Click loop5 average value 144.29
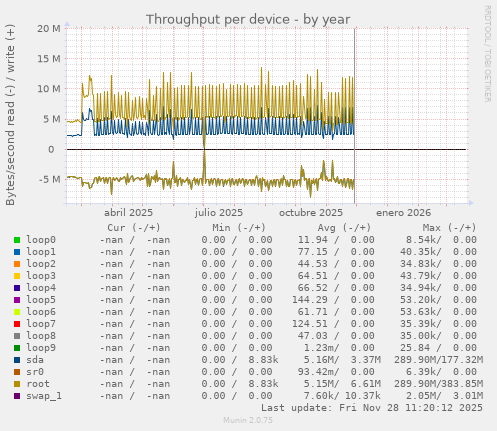Screen dimensions: 497x431 [310, 300]
